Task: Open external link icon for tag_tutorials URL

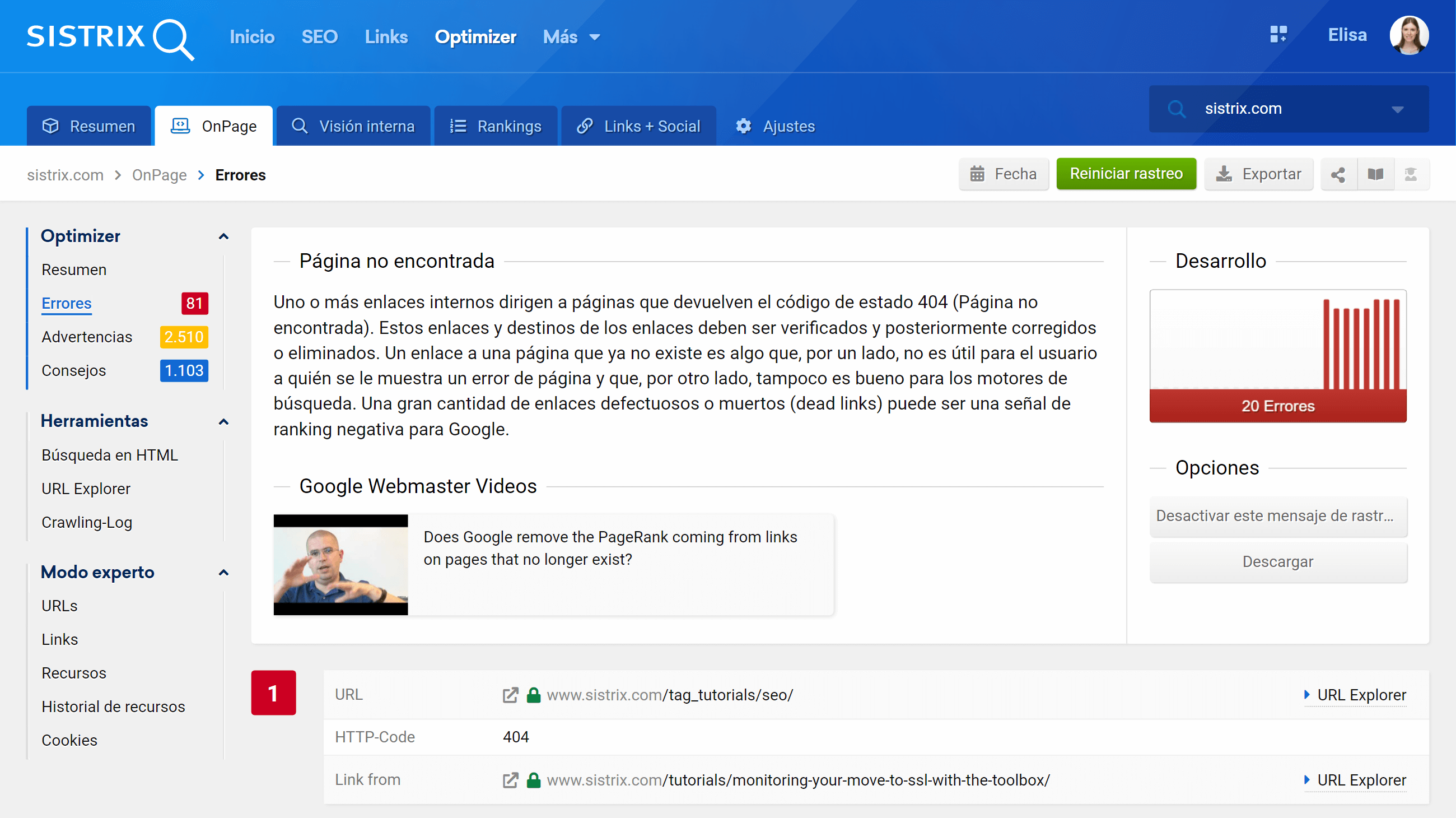Action: (510, 695)
